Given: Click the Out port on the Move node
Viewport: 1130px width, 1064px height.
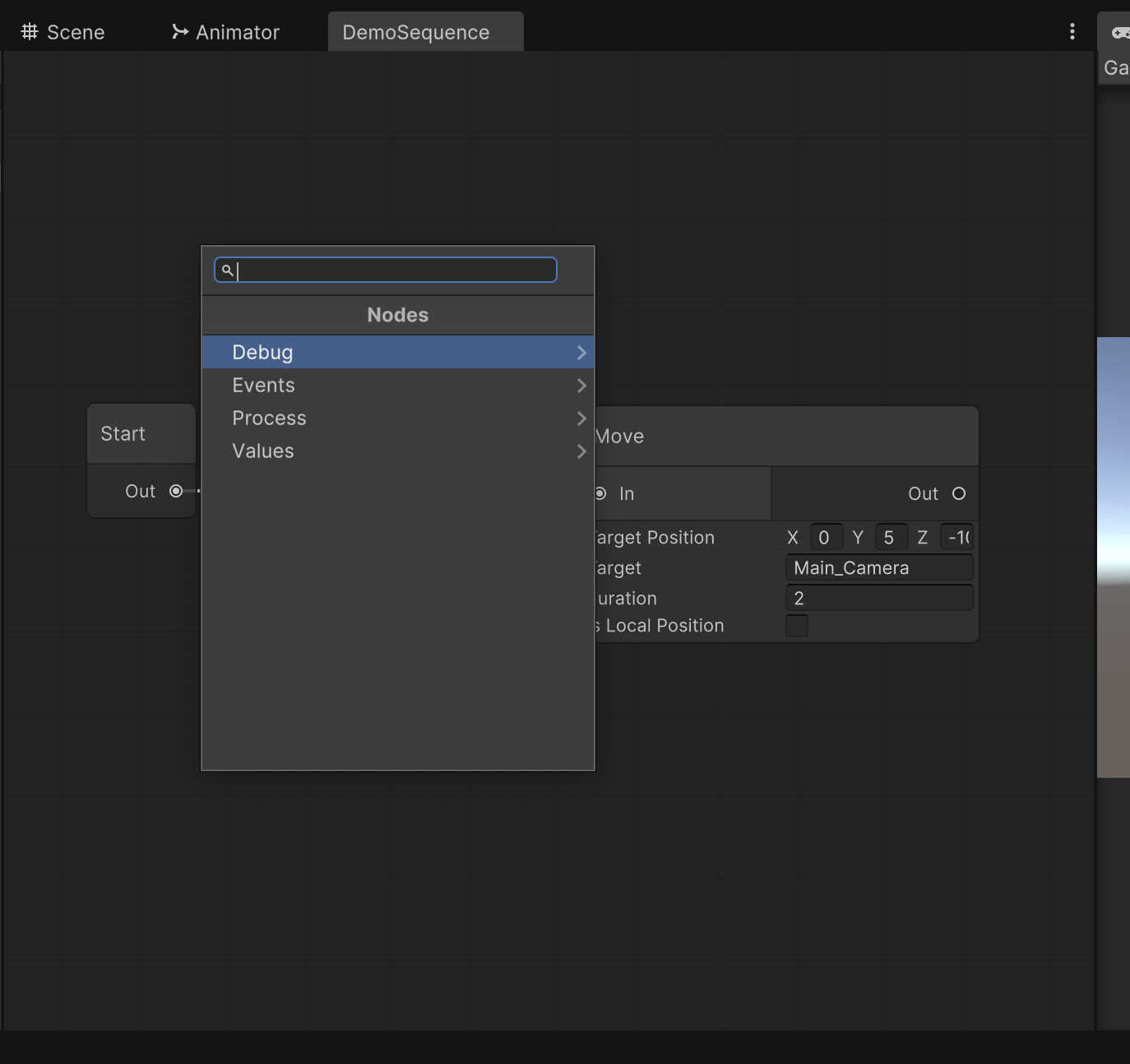Looking at the screenshot, I should (x=960, y=493).
